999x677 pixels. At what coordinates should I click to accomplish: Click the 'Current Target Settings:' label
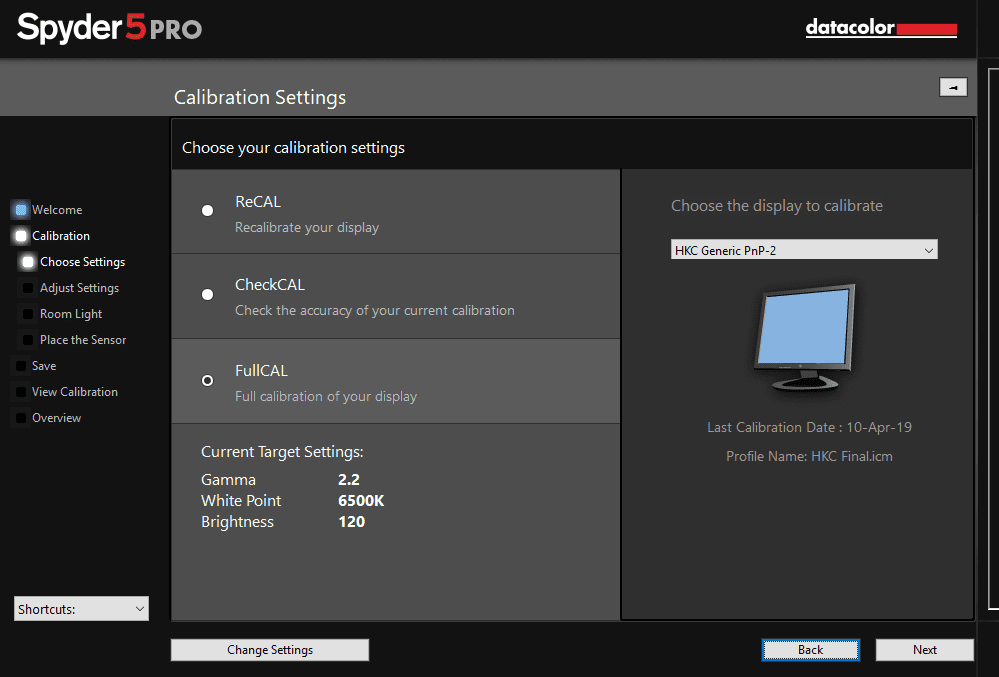click(282, 452)
